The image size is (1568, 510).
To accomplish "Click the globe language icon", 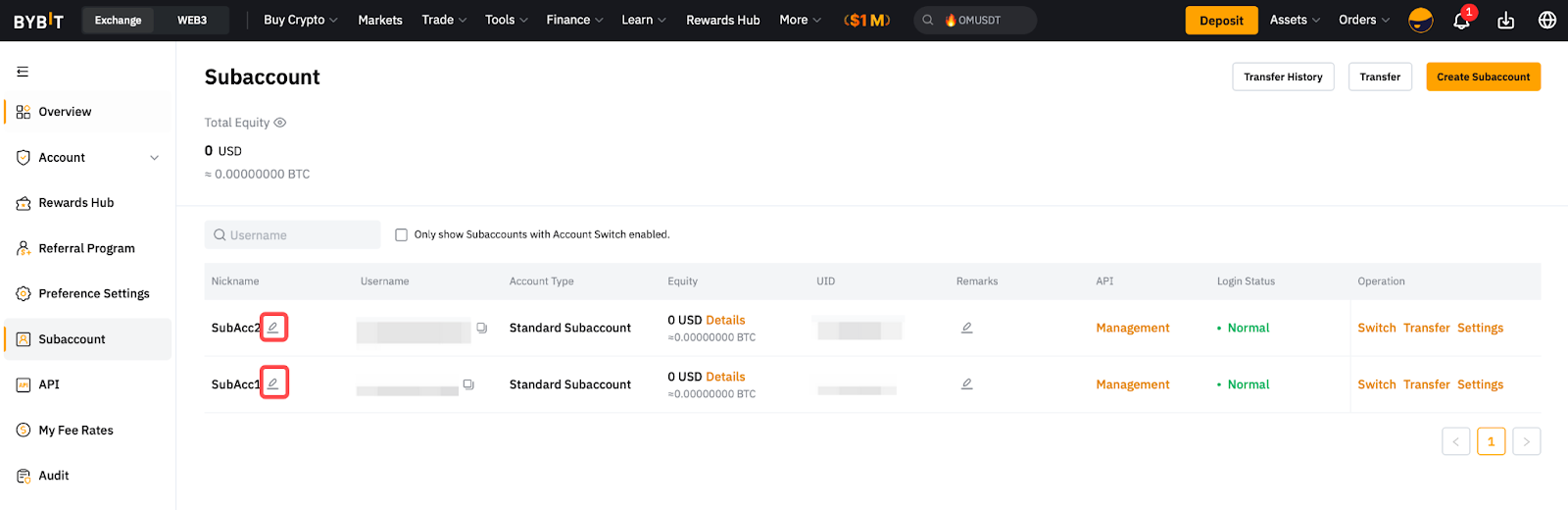I will pos(1547,21).
